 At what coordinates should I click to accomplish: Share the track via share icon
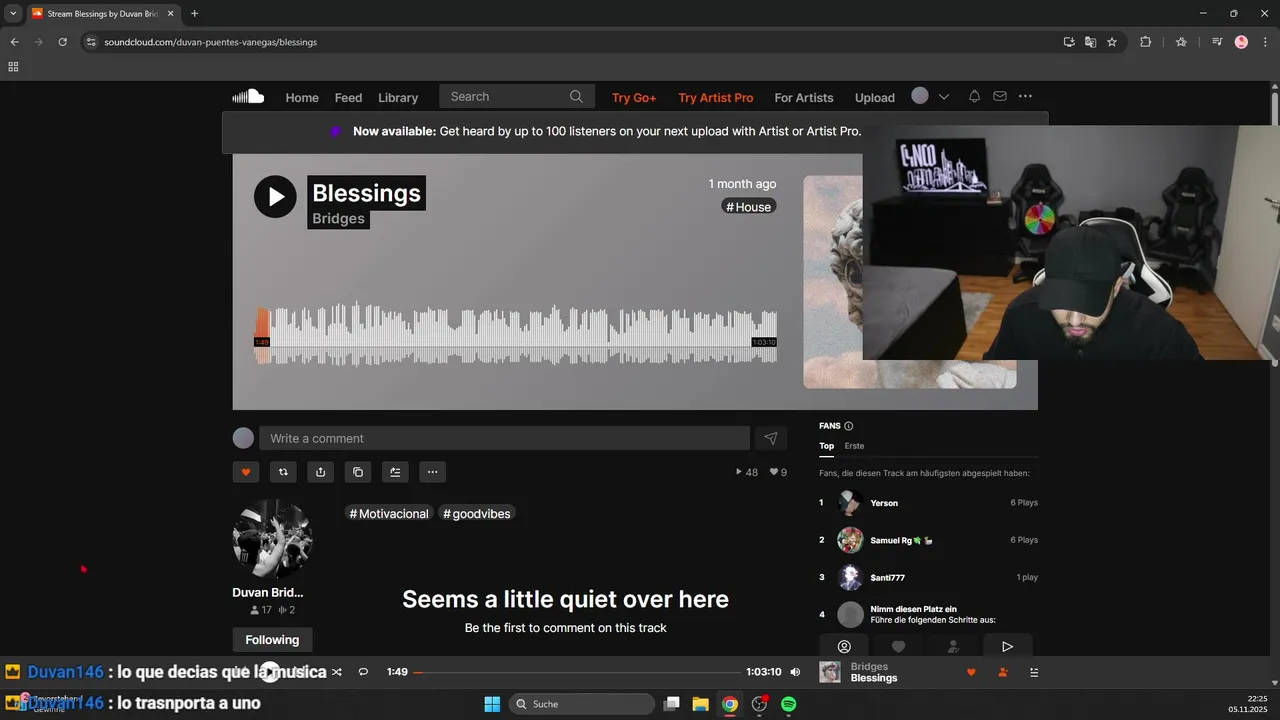[x=320, y=472]
